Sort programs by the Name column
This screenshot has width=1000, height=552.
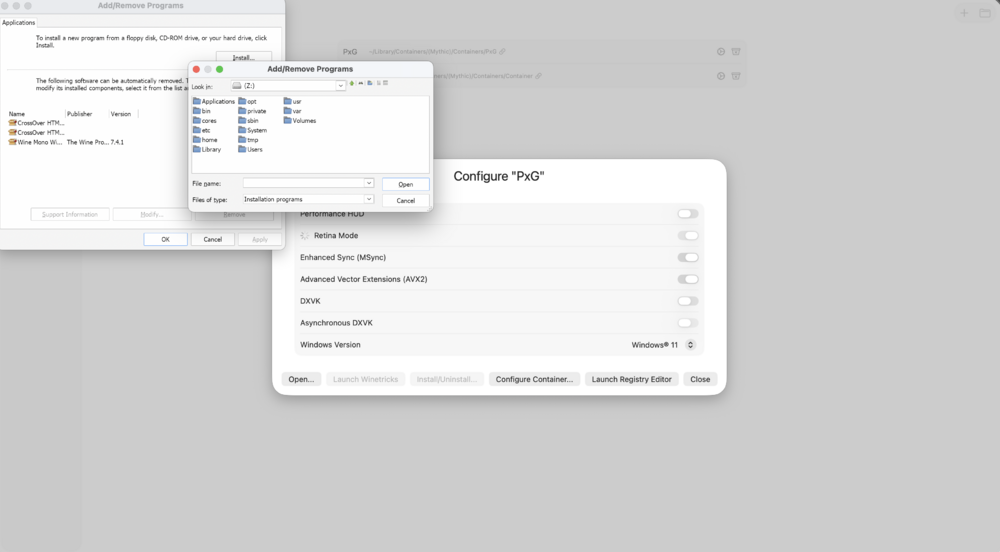click(x=35, y=114)
